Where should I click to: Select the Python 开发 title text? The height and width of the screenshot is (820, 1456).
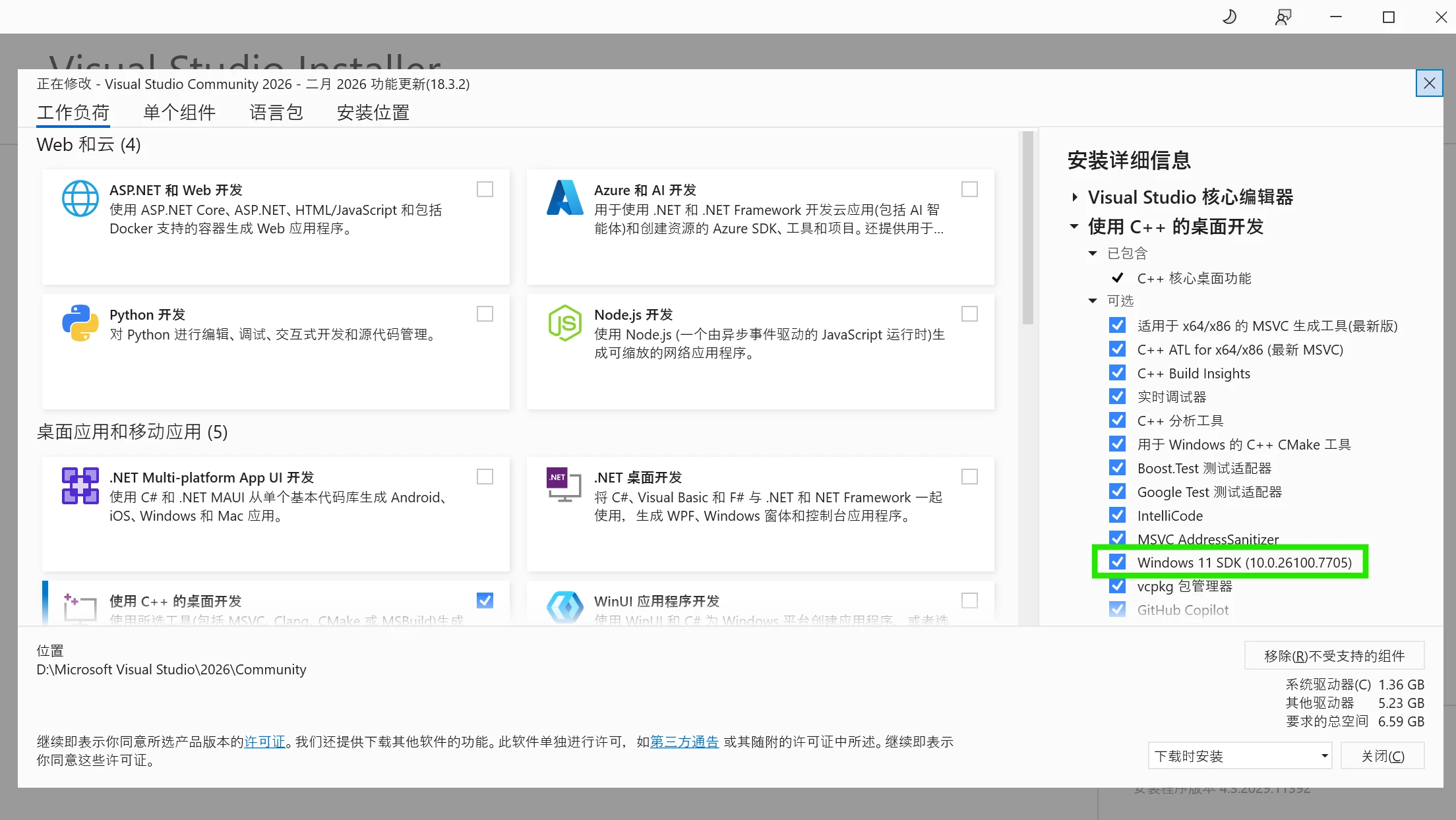click(147, 314)
